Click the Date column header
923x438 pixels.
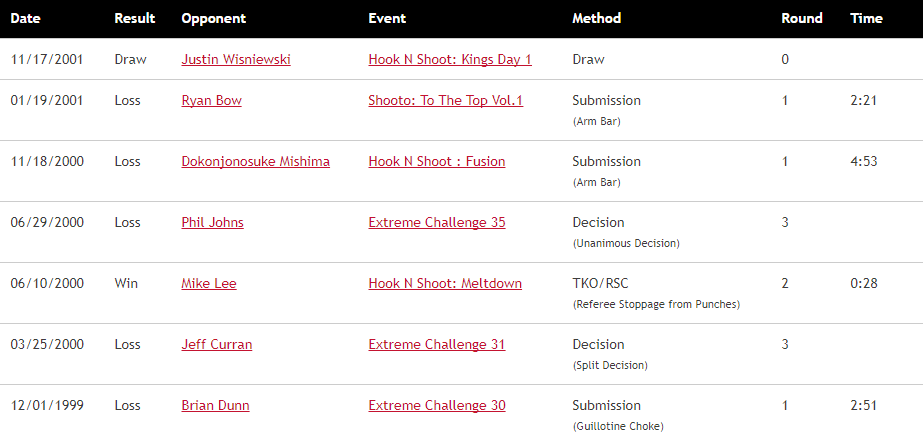coord(26,18)
